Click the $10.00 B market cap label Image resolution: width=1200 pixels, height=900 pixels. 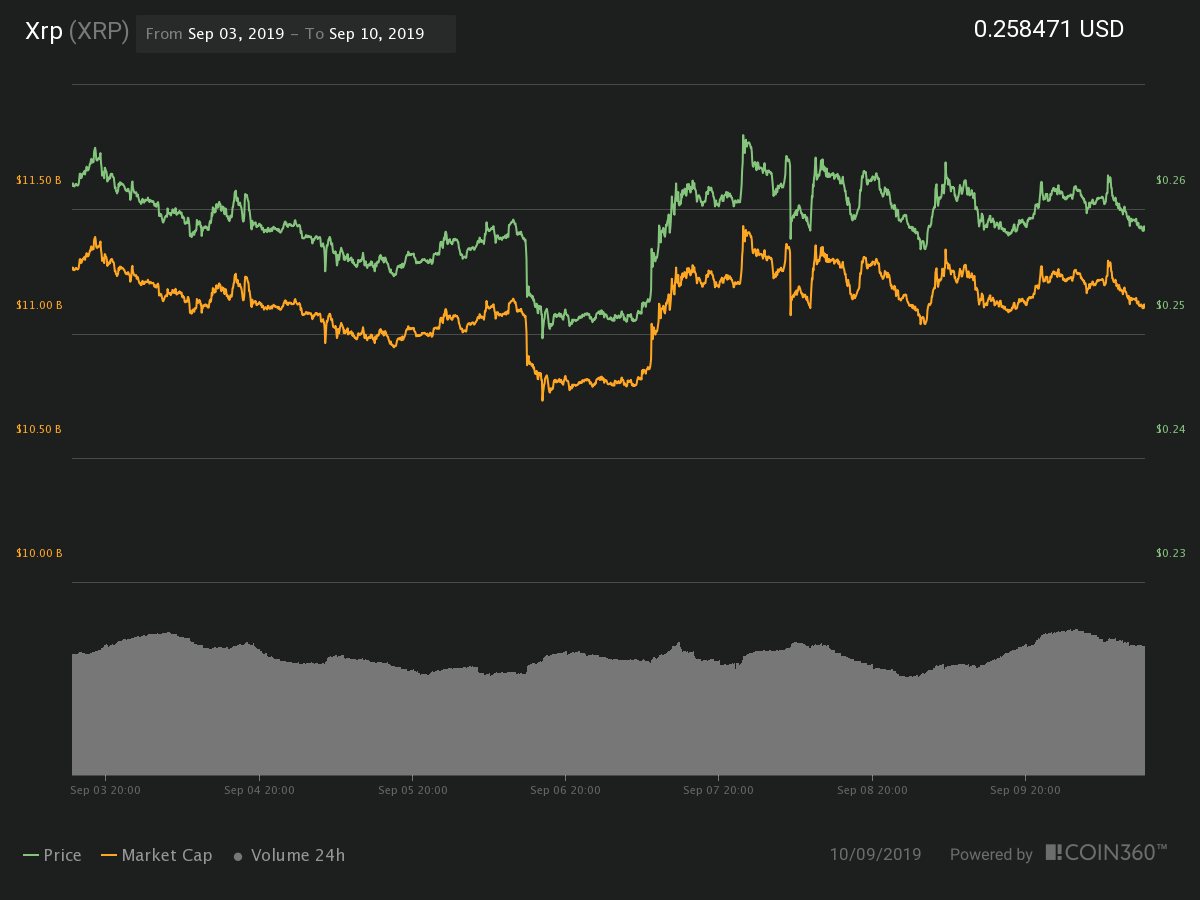point(39,553)
